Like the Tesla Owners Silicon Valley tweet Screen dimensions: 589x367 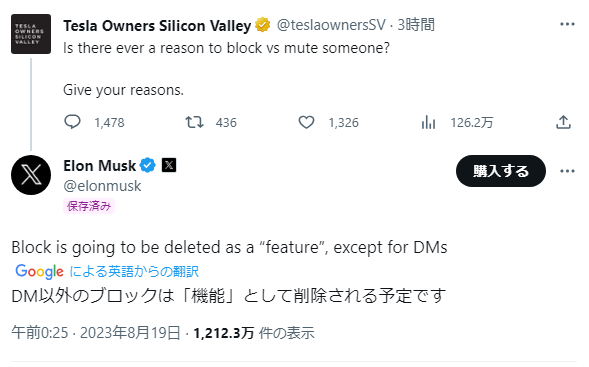coord(306,122)
